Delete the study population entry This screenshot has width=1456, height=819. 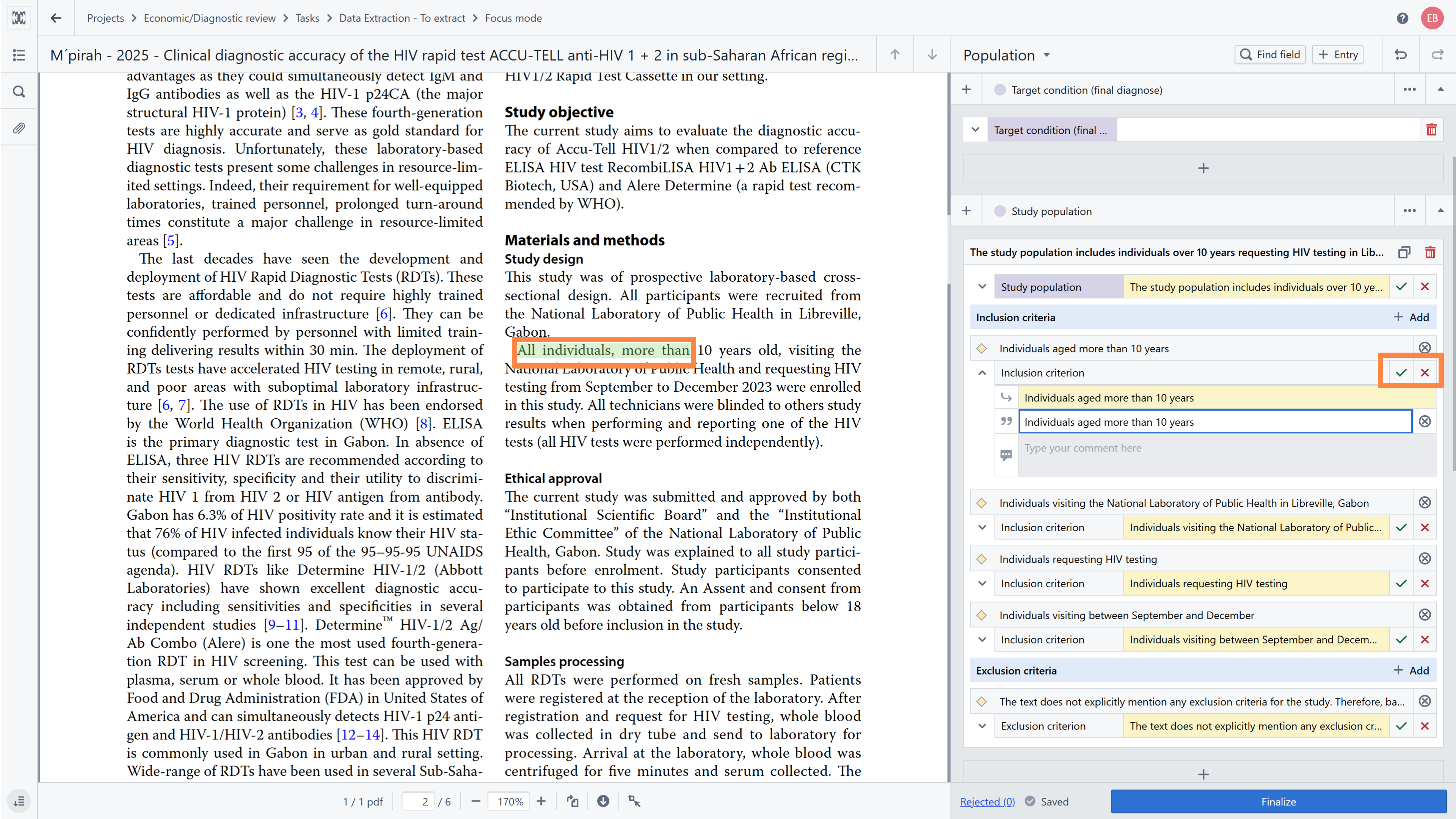(x=1430, y=253)
